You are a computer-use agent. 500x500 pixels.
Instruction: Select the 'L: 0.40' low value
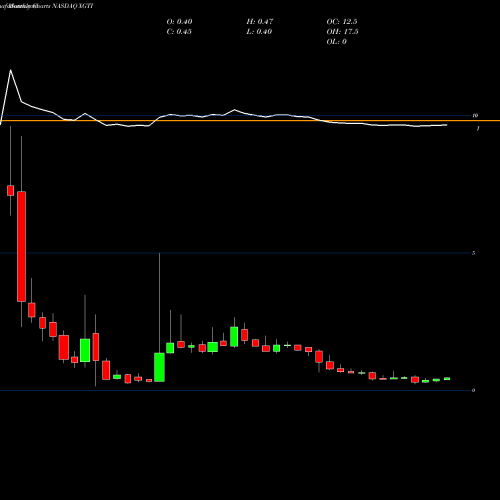tap(259, 32)
